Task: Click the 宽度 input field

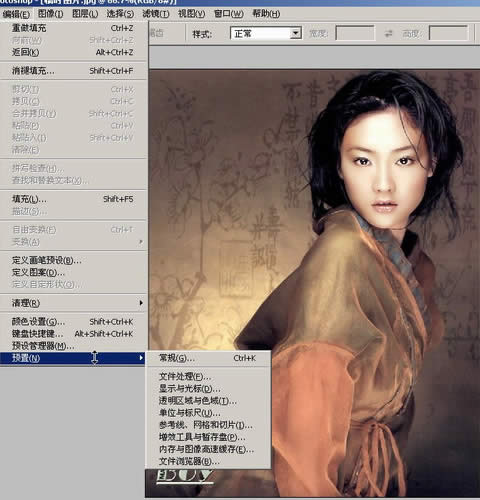Action: click(x=355, y=33)
